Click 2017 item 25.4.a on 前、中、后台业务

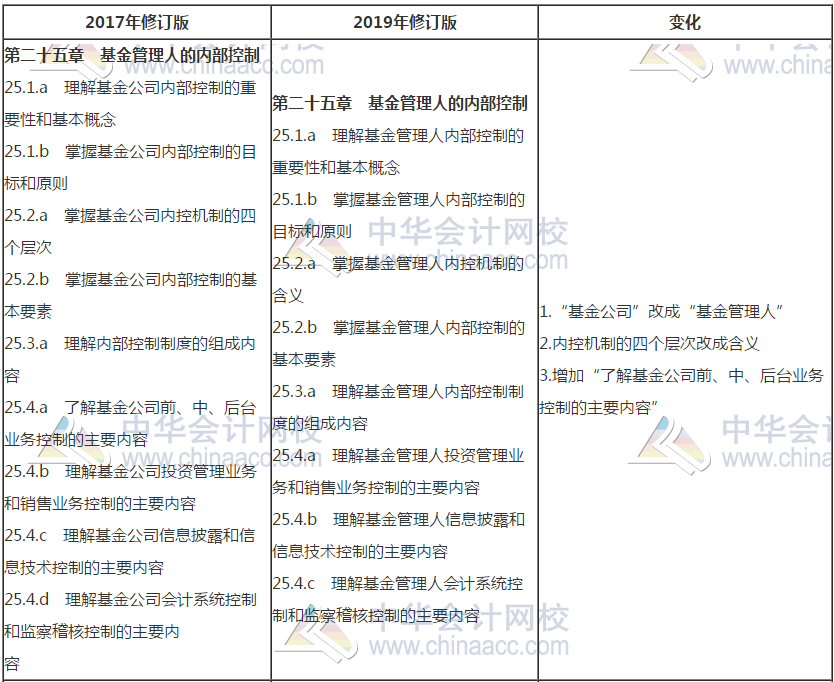click(x=130, y=423)
